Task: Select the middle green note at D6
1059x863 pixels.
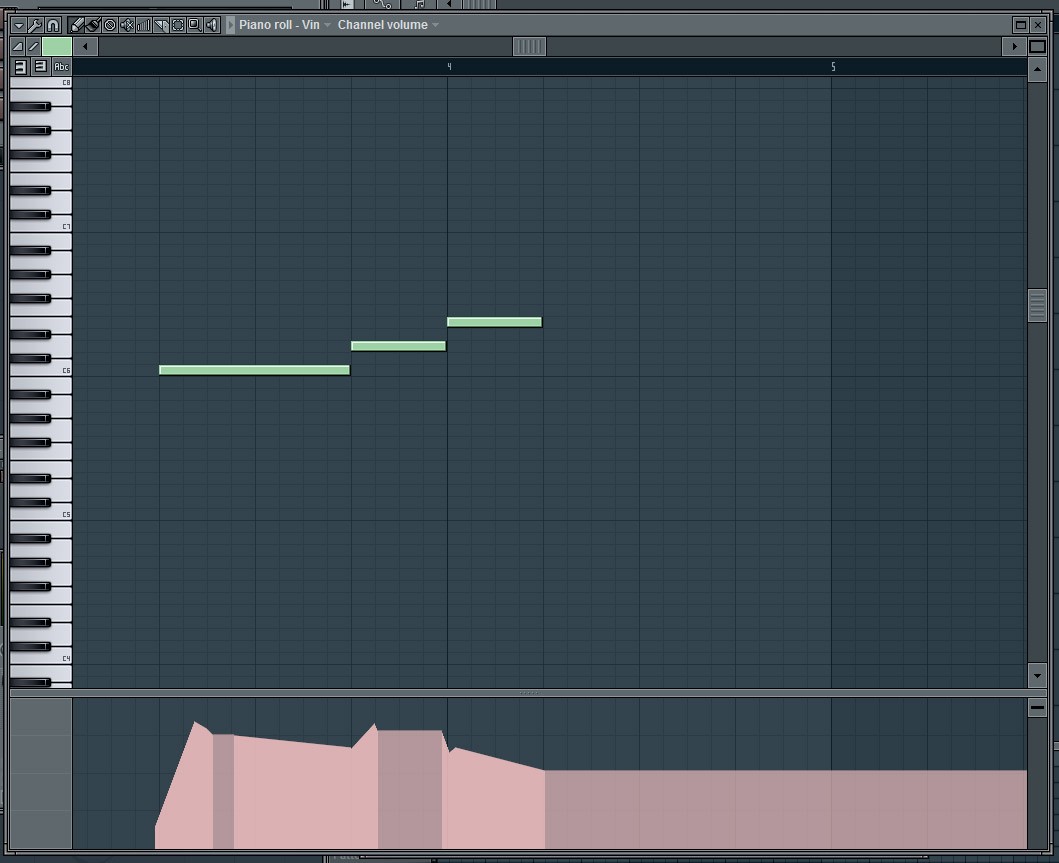Action: point(398,346)
